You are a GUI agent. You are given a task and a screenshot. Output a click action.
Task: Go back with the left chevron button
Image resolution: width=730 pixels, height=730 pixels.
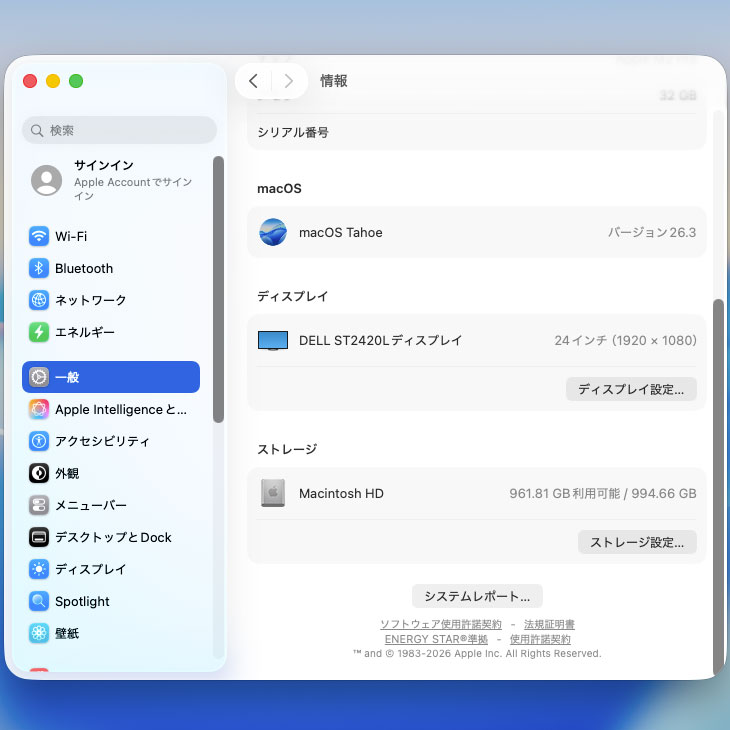253,81
